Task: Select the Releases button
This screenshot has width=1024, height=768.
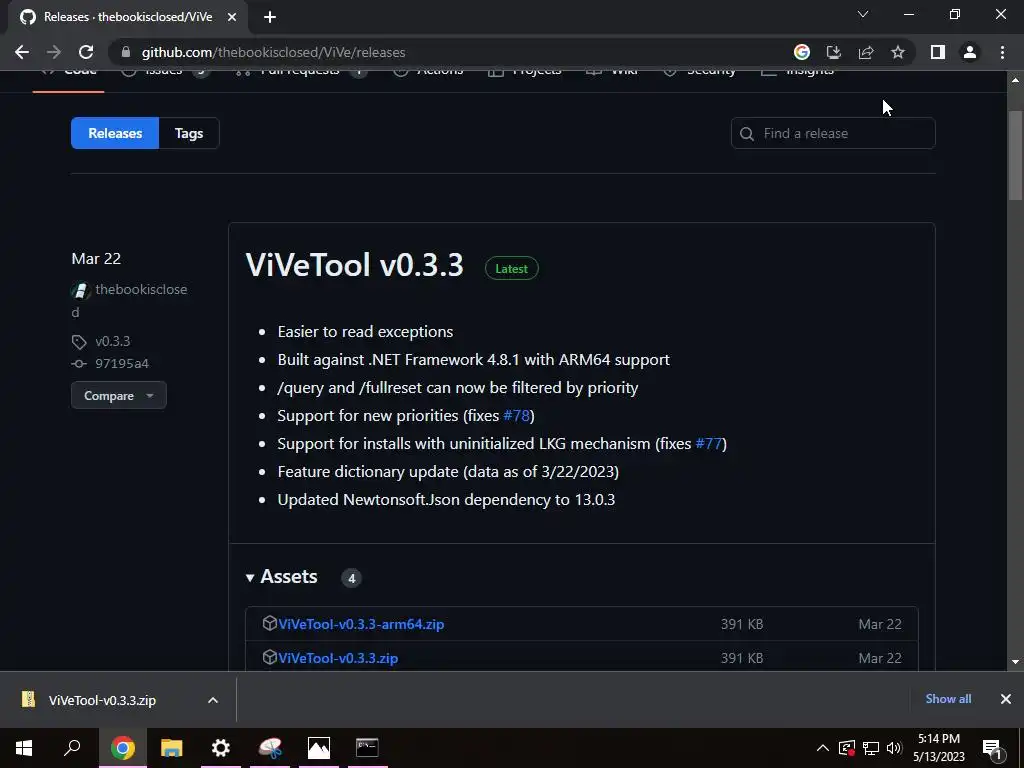Action: (115, 133)
